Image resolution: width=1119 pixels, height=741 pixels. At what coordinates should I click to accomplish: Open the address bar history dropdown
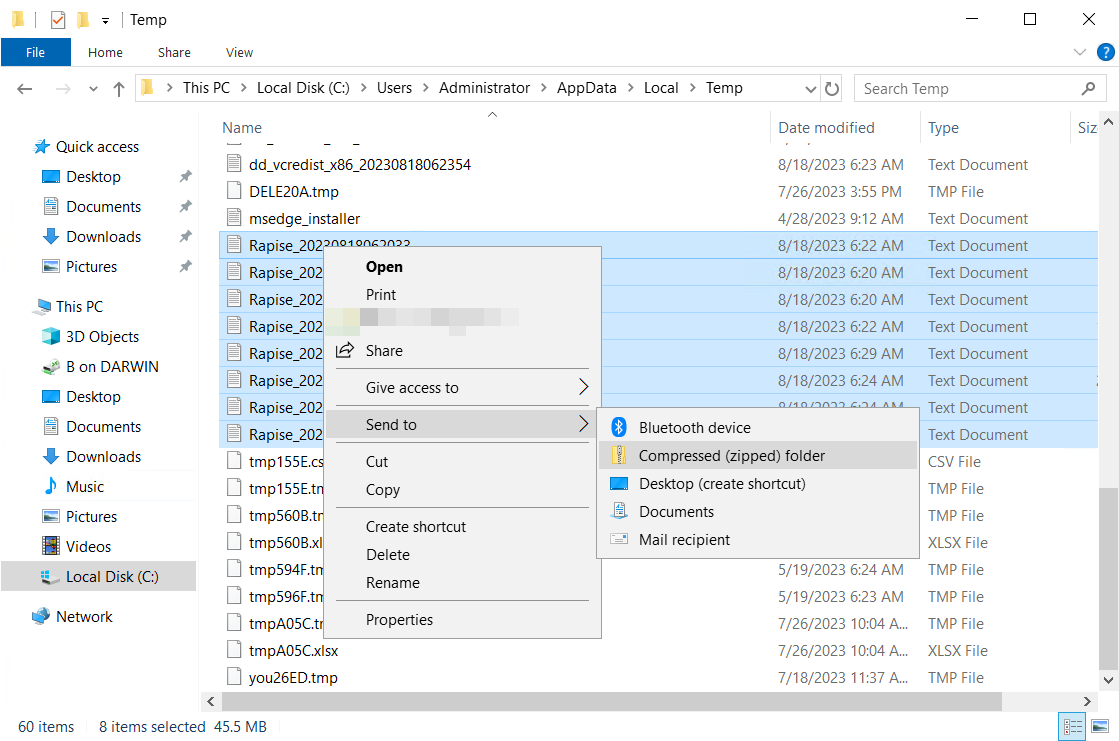coord(810,89)
